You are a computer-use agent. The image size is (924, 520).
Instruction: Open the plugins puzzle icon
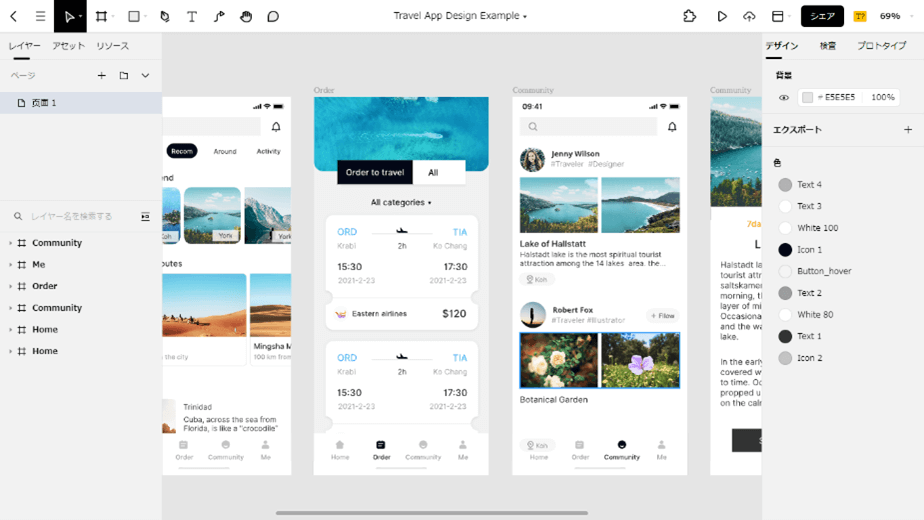coord(689,16)
